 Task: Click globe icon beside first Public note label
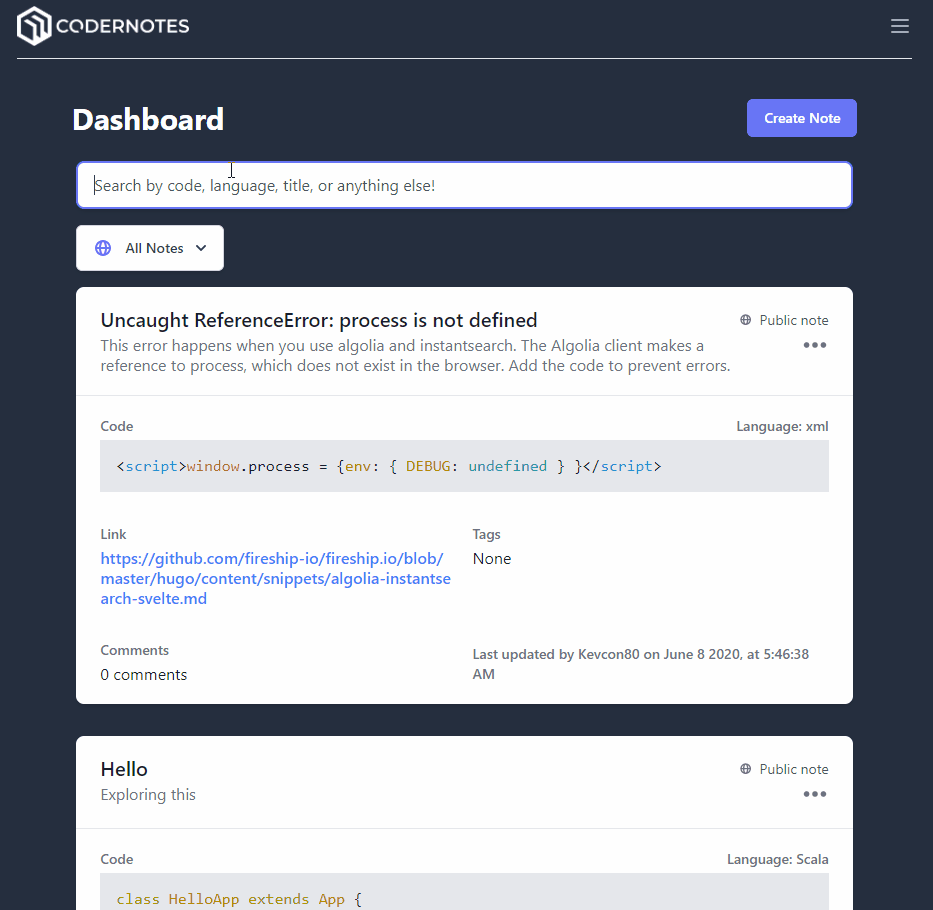pos(746,320)
